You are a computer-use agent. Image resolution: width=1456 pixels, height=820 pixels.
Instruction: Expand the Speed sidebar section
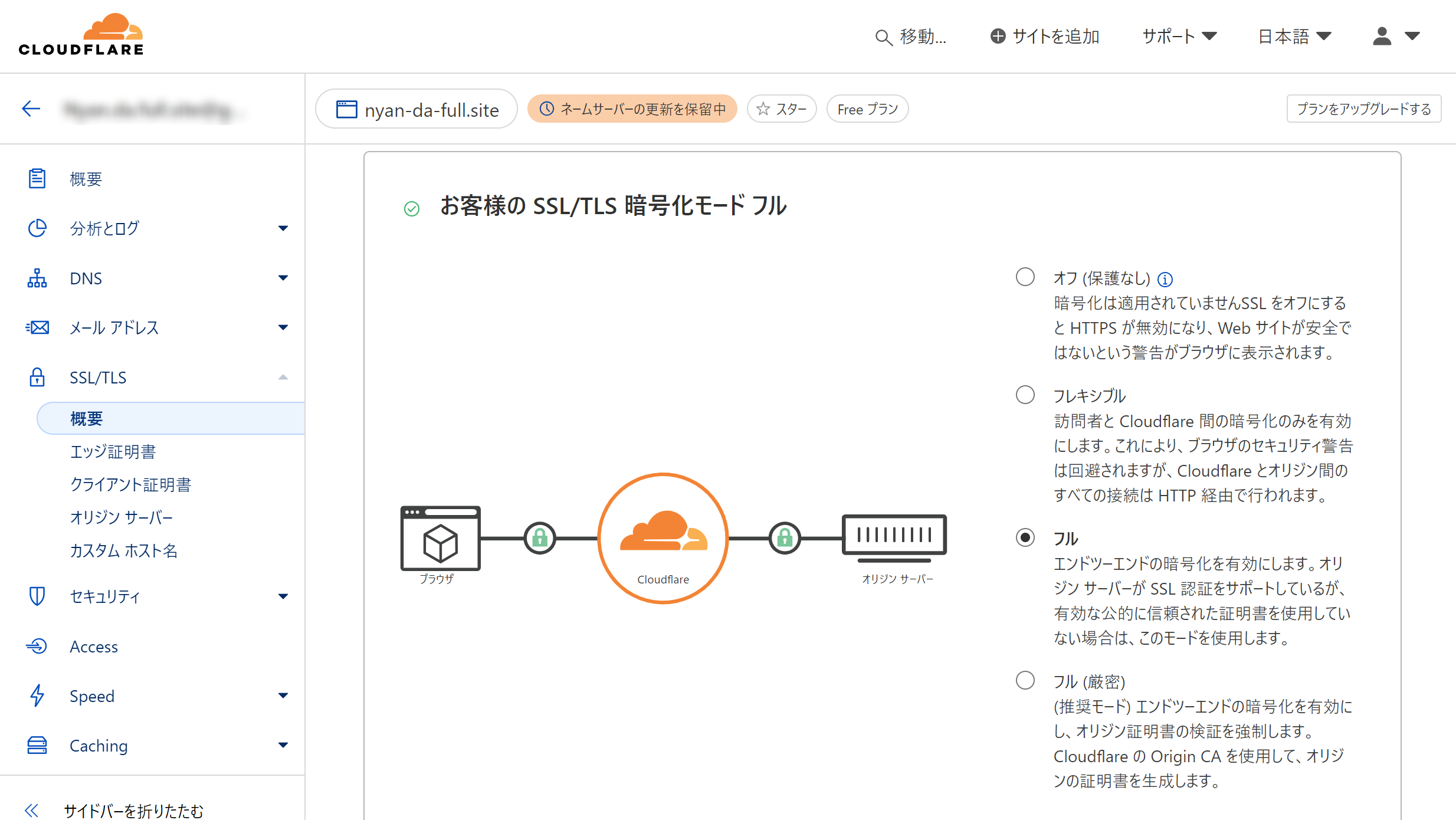pos(283,696)
